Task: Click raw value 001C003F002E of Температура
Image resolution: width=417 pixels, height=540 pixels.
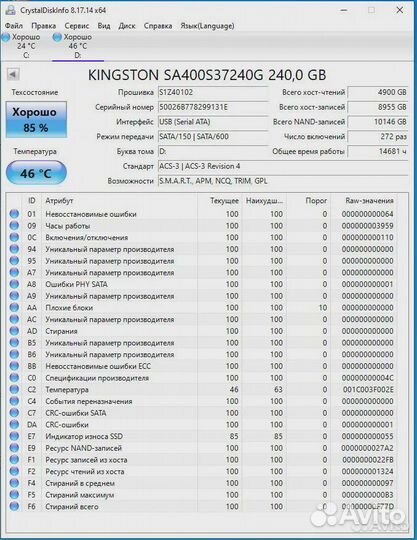Action: (368, 390)
